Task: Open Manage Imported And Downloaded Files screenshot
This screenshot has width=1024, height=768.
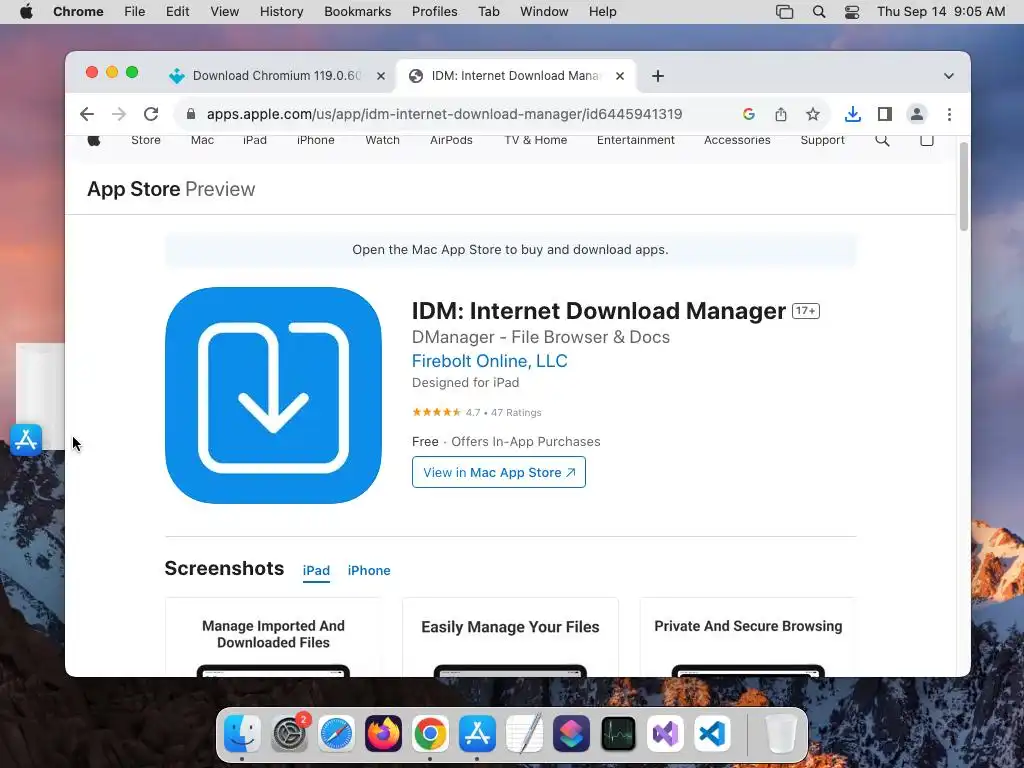Action: pos(273,637)
